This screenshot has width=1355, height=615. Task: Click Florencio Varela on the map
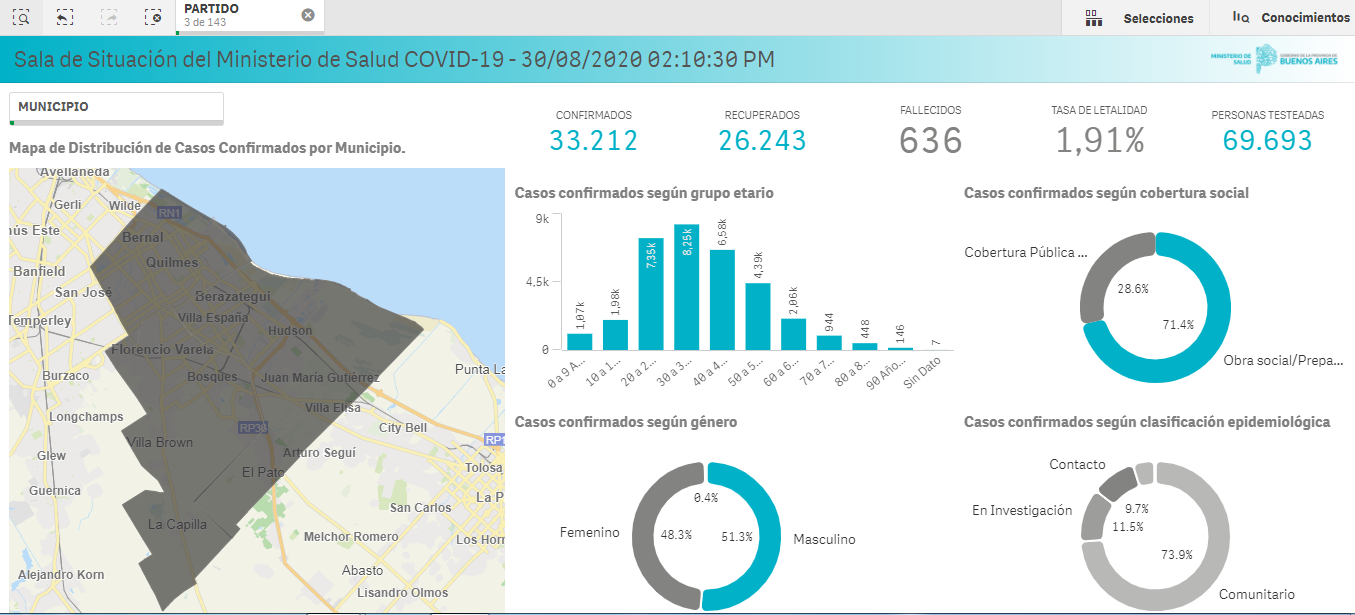[162, 350]
